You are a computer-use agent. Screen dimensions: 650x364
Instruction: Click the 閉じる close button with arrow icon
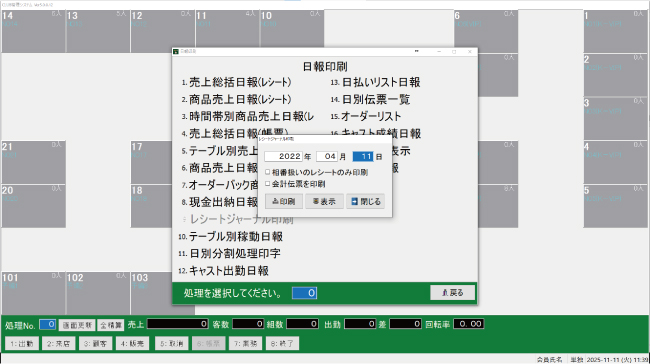(366, 201)
